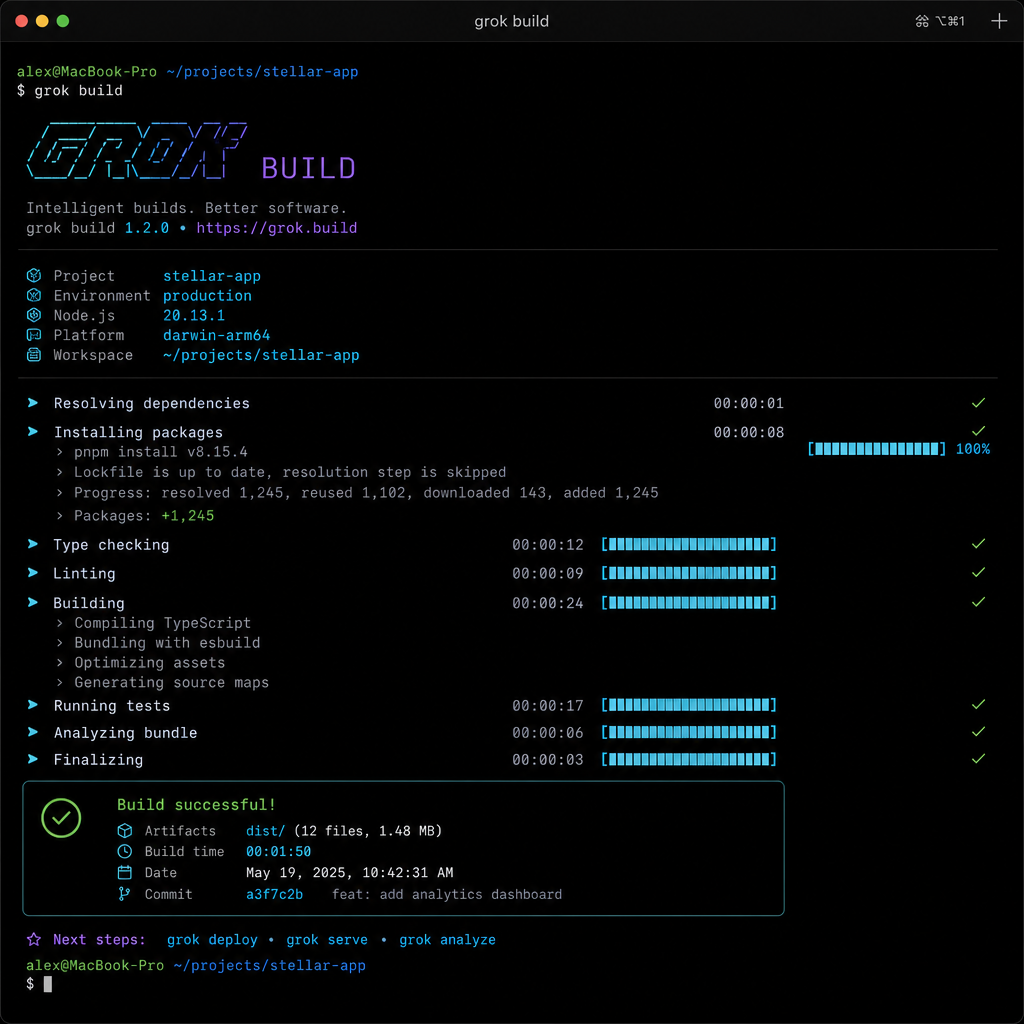The height and width of the screenshot is (1024, 1024).
Task: Click the Building step checkmark
Action: tap(978, 601)
